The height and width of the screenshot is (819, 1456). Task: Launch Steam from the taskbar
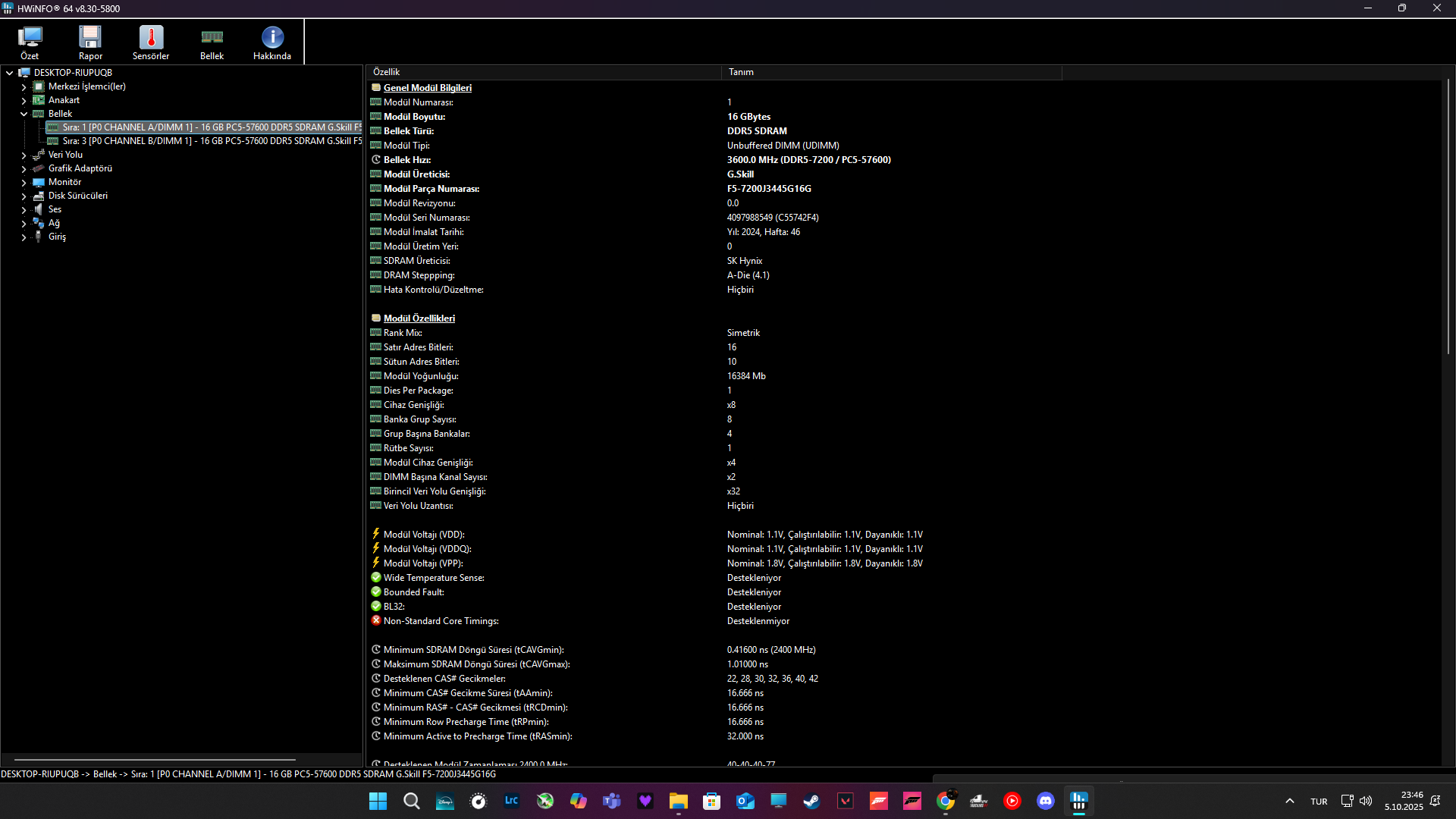[x=812, y=801]
